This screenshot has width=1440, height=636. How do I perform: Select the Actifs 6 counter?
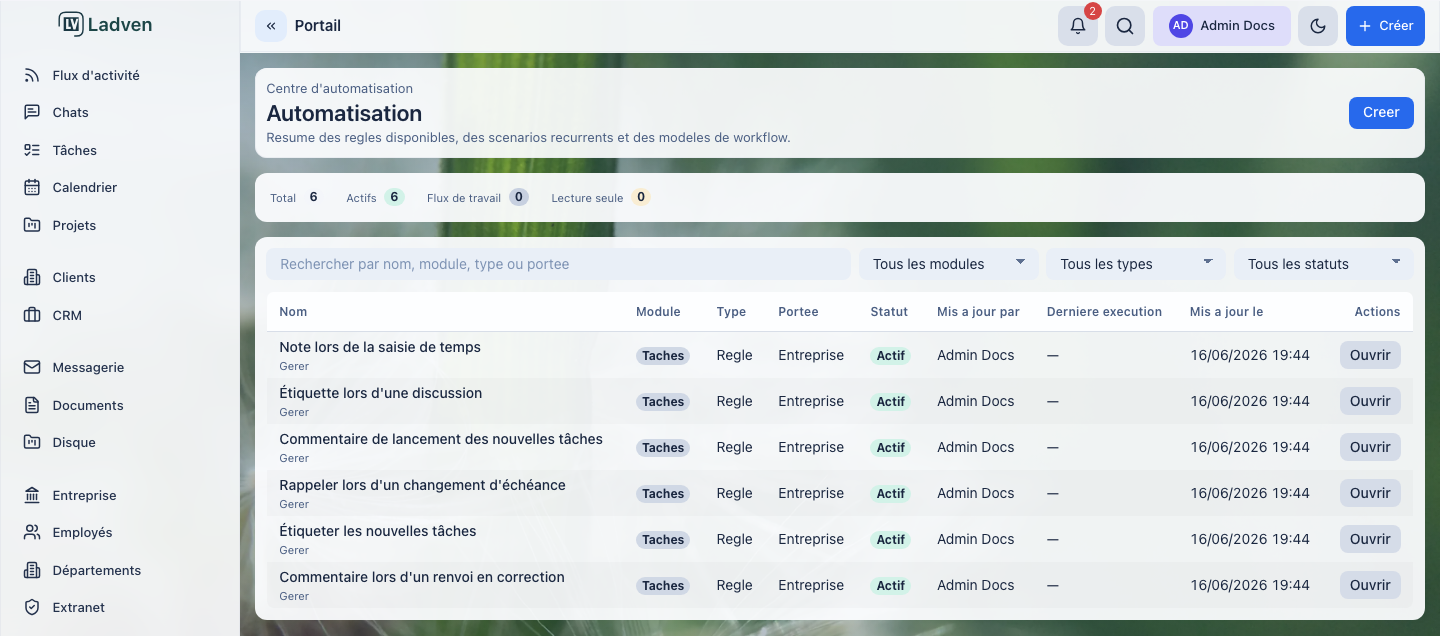(x=375, y=197)
